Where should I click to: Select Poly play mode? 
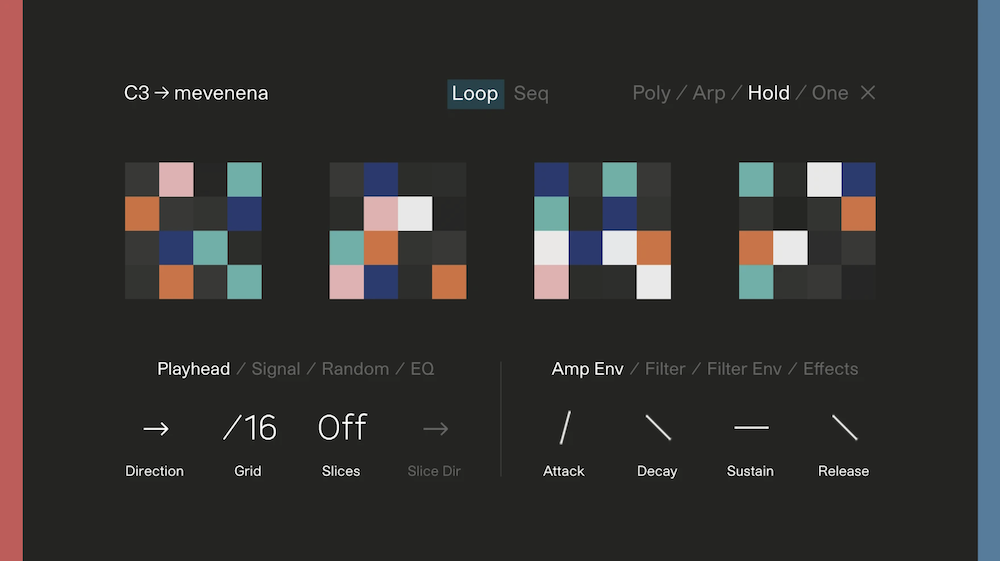click(651, 93)
